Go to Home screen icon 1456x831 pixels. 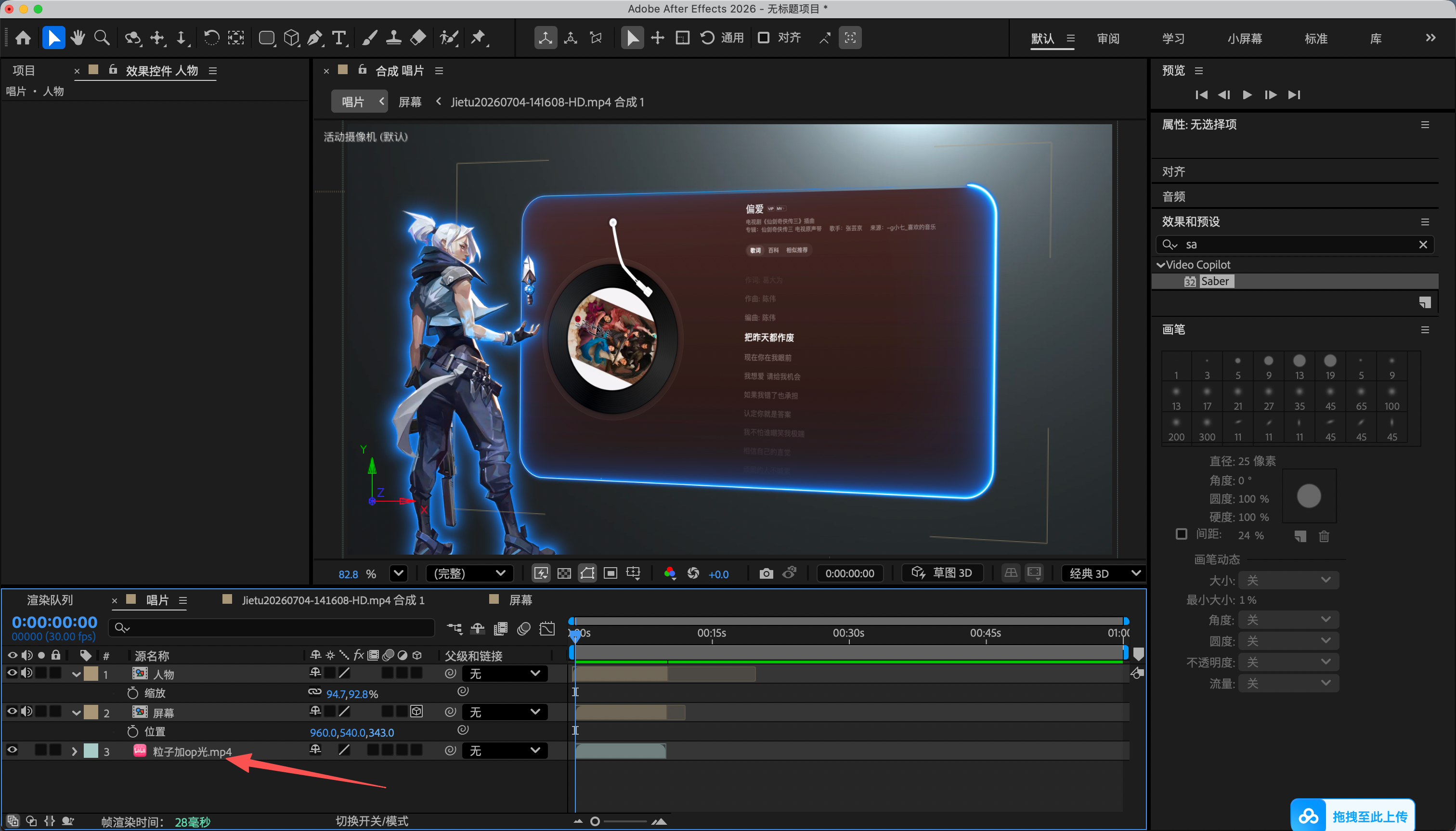pos(24,38)
